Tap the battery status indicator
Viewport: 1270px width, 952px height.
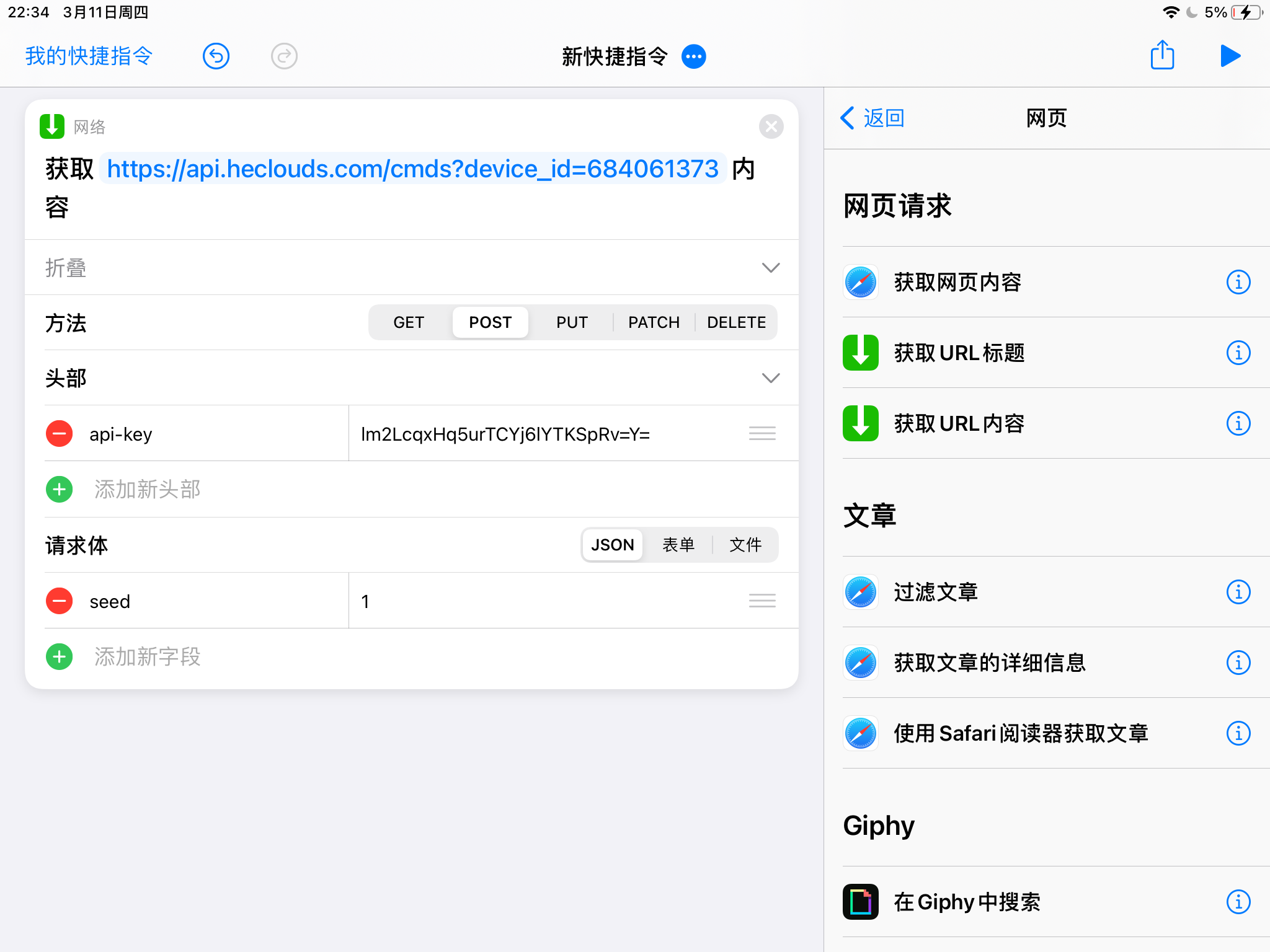[1247, 12]
